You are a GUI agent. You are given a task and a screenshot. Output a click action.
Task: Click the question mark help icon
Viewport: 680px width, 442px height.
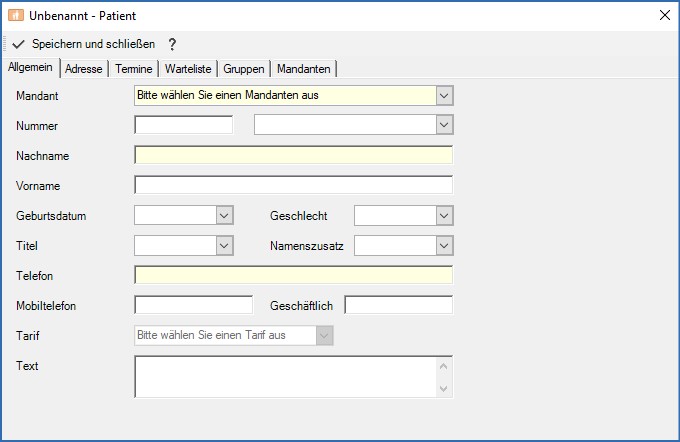click(x=172, y=45)
